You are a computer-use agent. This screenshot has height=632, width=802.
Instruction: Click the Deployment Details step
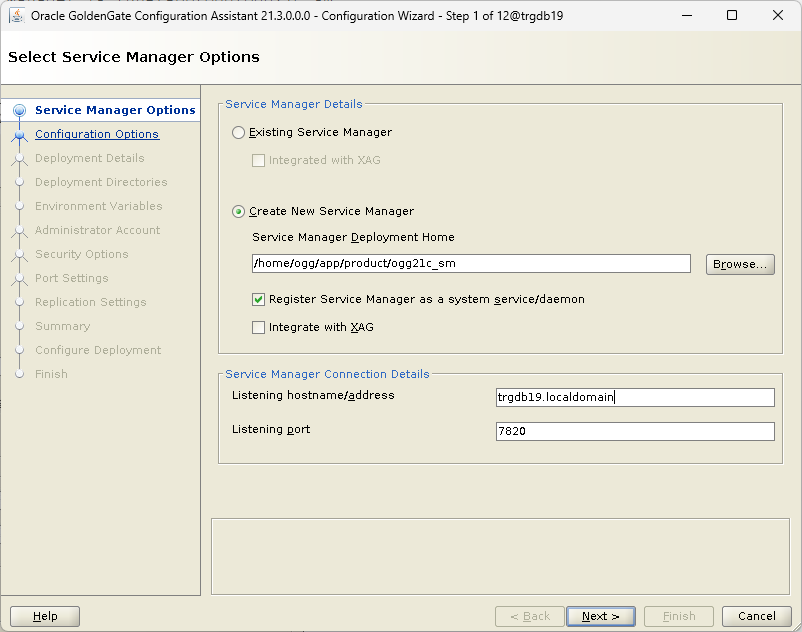click(90, 158)
